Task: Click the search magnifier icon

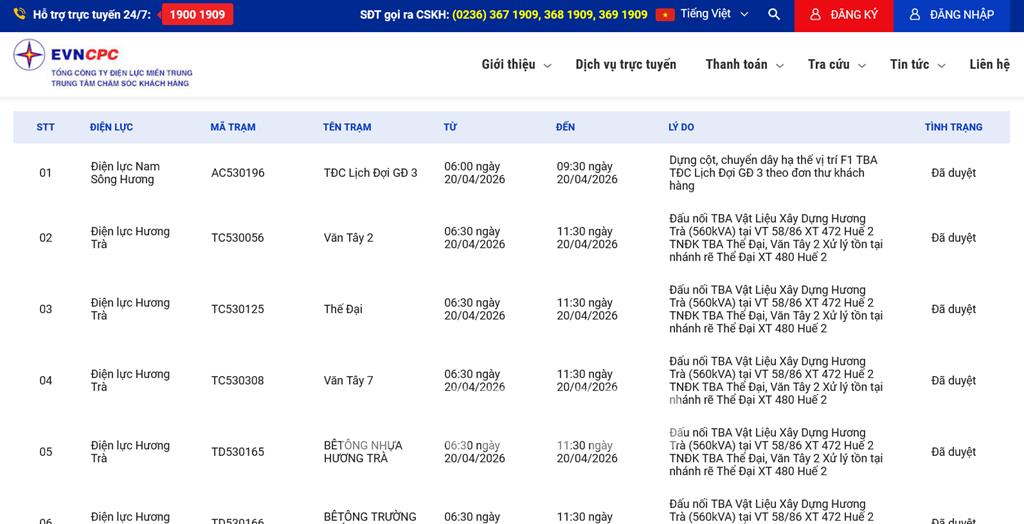Action: coord(773,15)
